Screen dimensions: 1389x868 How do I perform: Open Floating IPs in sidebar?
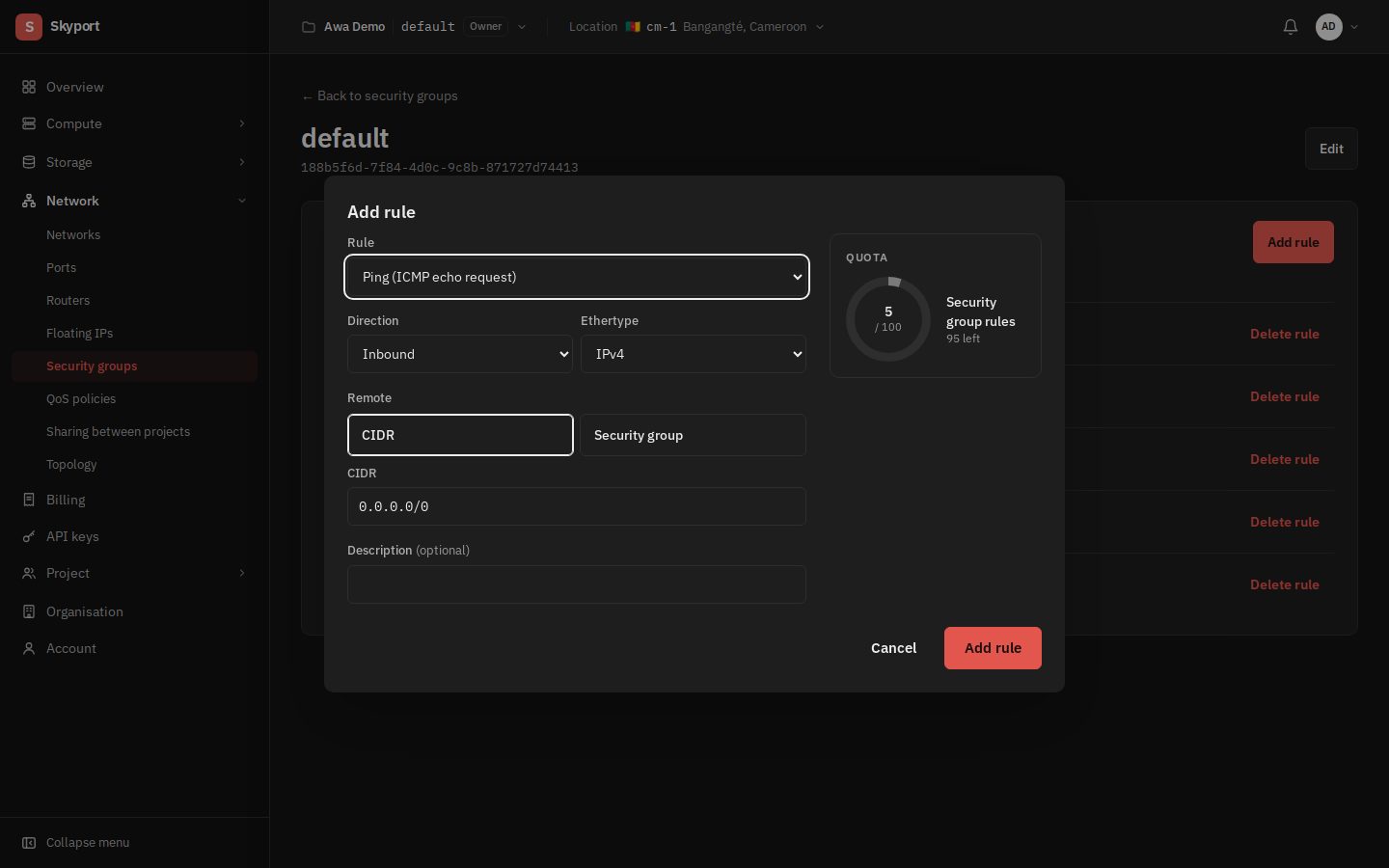(79, 334)
